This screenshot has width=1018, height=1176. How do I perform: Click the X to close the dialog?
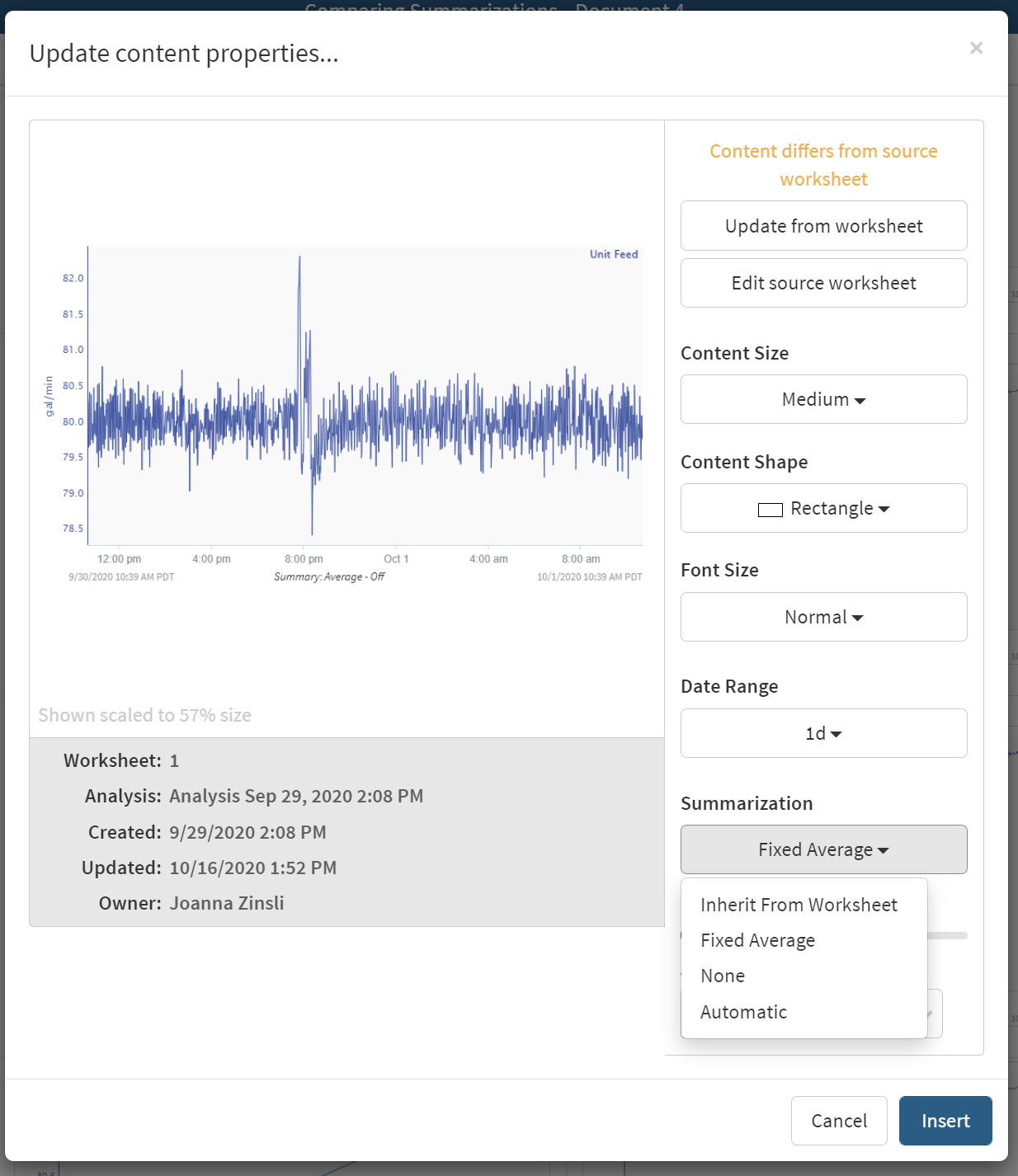coord(977,48)
